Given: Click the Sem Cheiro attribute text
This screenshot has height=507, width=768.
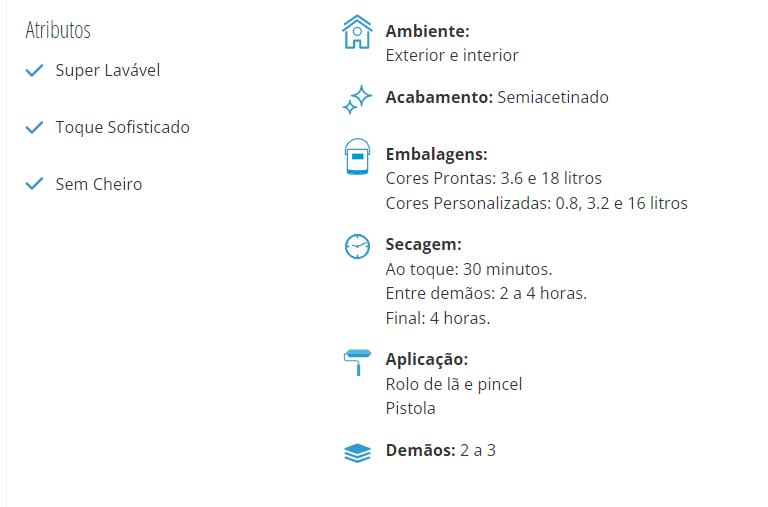Looking at the screenshot, I should point(99,184).
